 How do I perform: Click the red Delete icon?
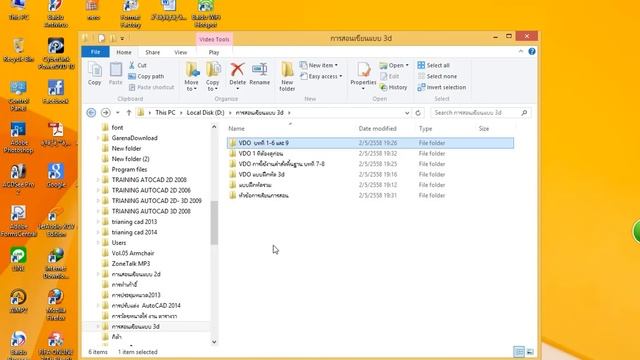tap(237, 70)
